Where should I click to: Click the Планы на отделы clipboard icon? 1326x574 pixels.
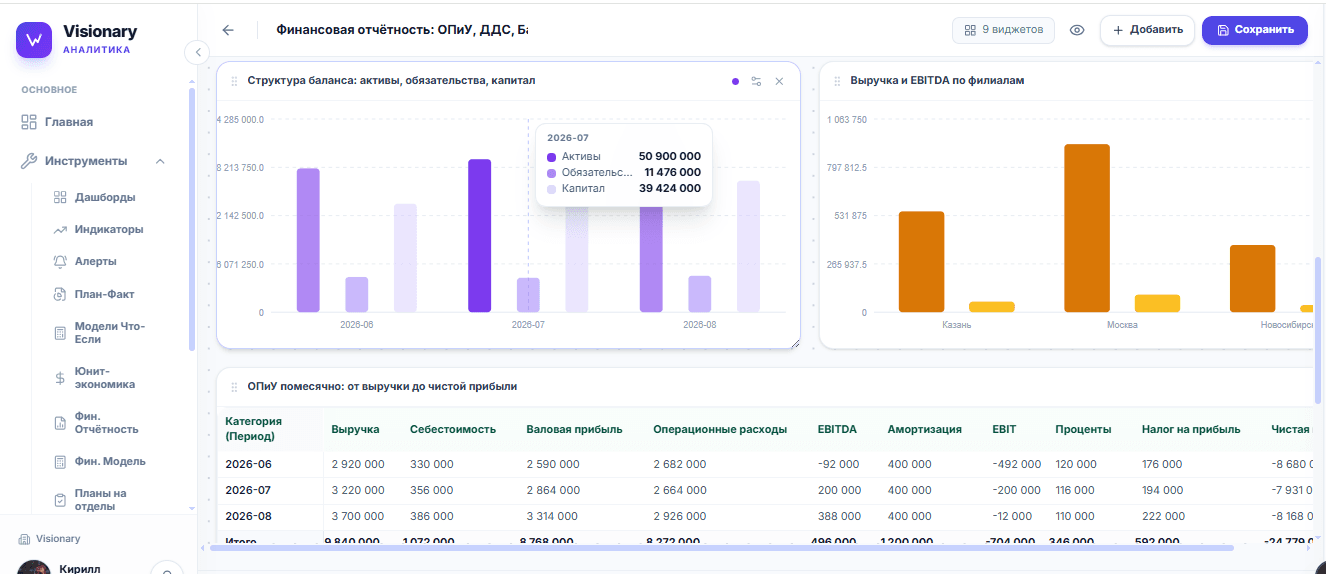[x=60, y=499]
